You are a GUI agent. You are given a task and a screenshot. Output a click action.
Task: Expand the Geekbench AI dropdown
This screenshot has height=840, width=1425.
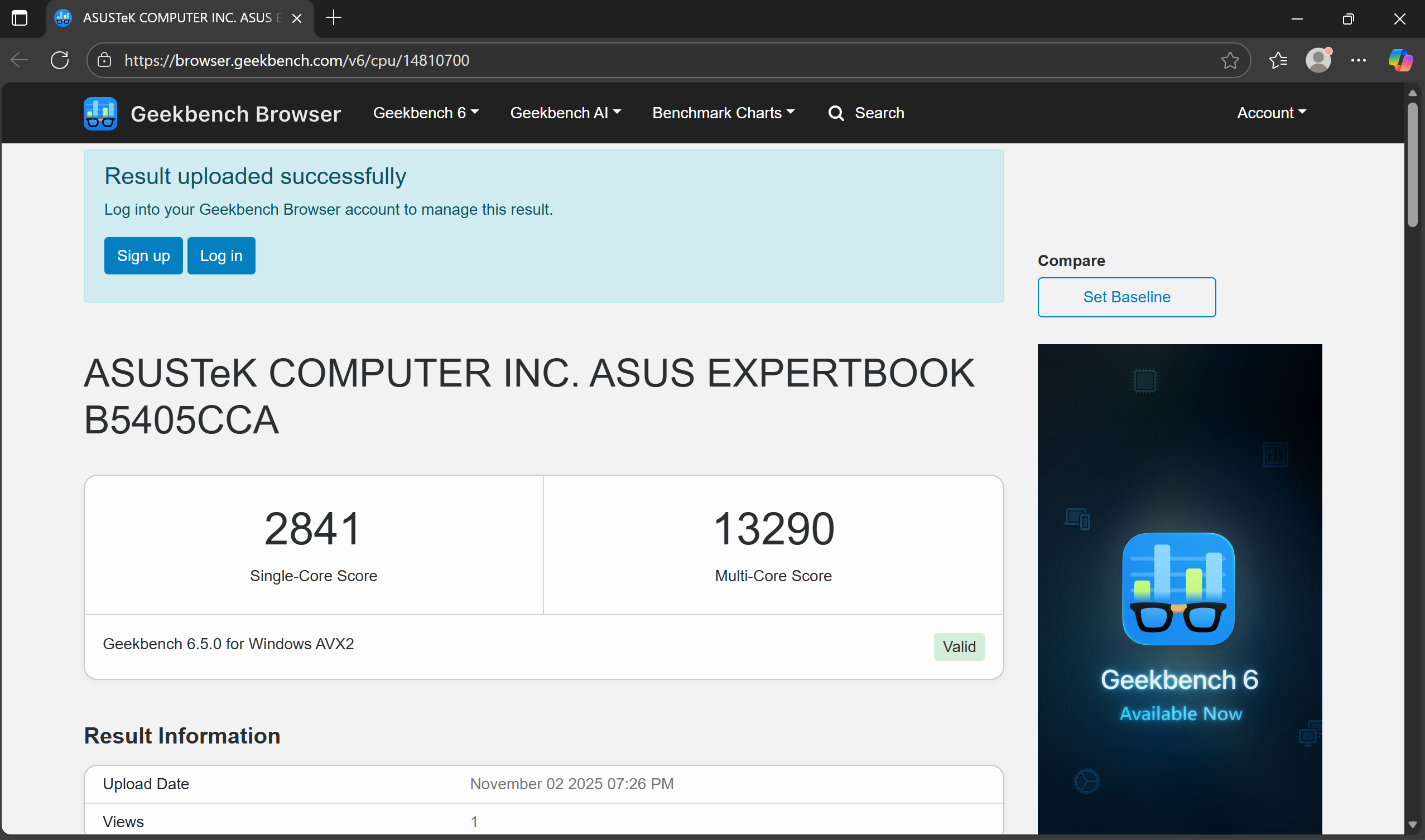click(x=565, y=113)
